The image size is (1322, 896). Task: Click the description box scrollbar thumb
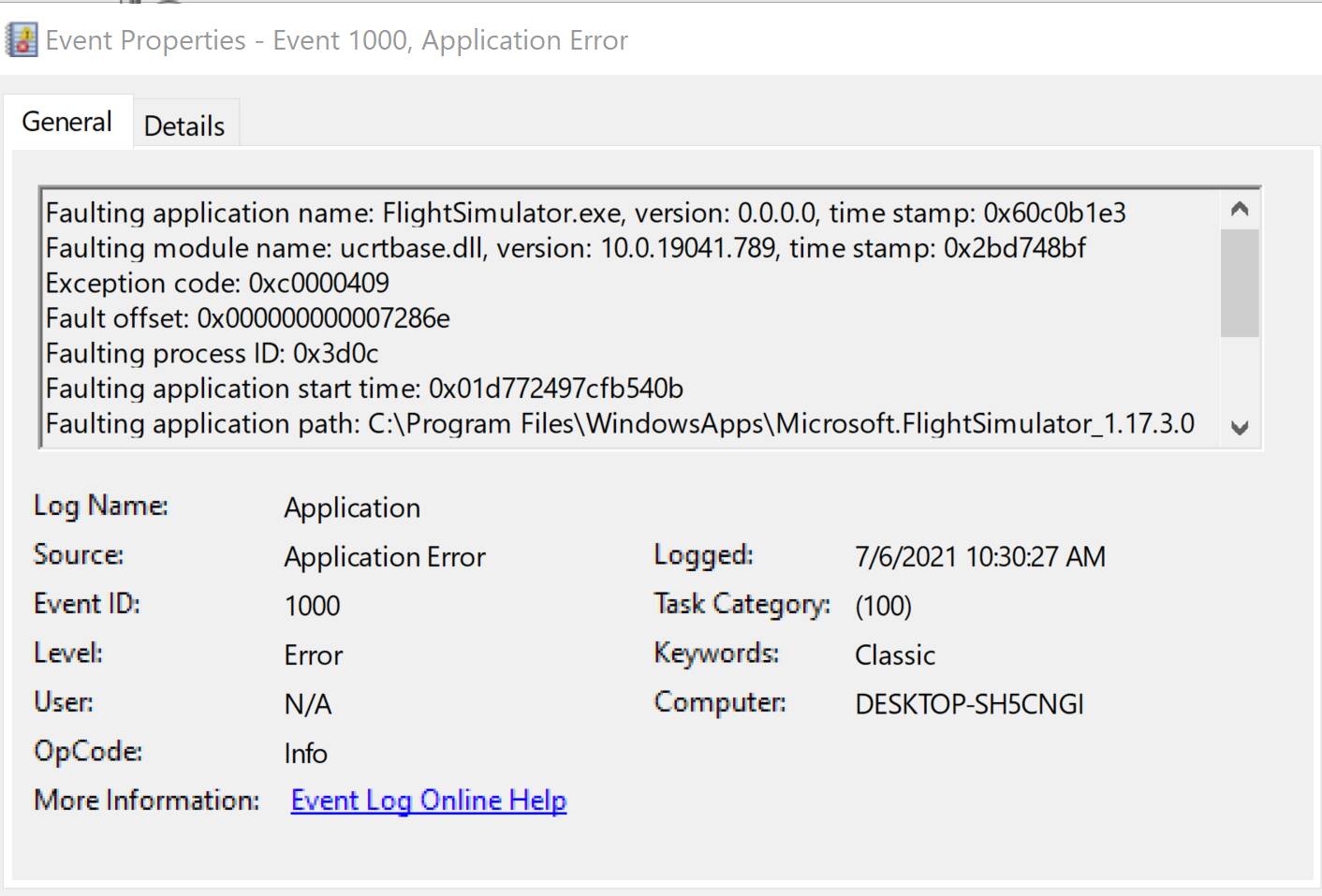[1240, 283]
